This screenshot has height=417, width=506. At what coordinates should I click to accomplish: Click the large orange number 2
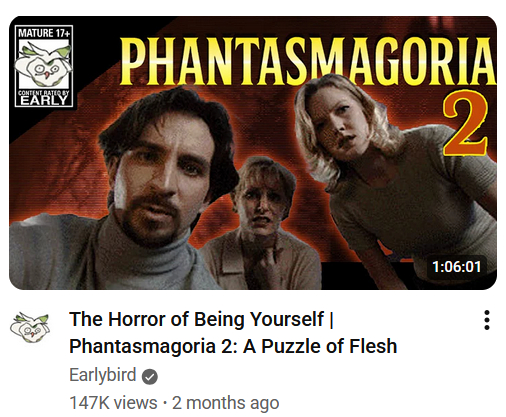point(464,124)
